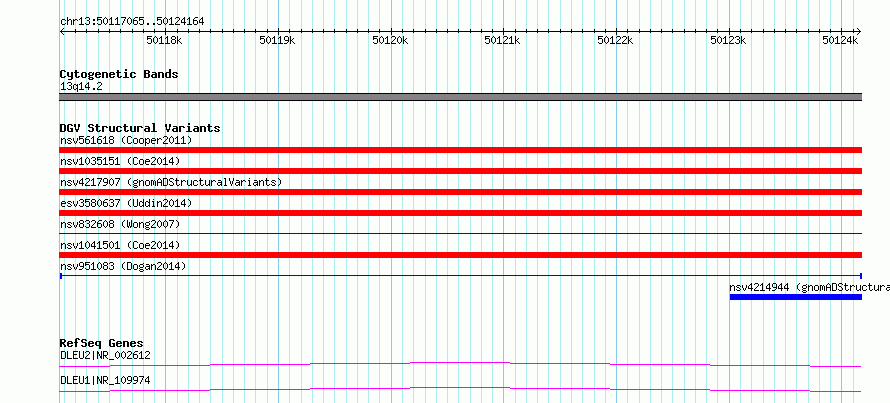Open the Cytogenetic Bands track title
Viewport: 890px width, 403px height.
click(x=119, y=74)
